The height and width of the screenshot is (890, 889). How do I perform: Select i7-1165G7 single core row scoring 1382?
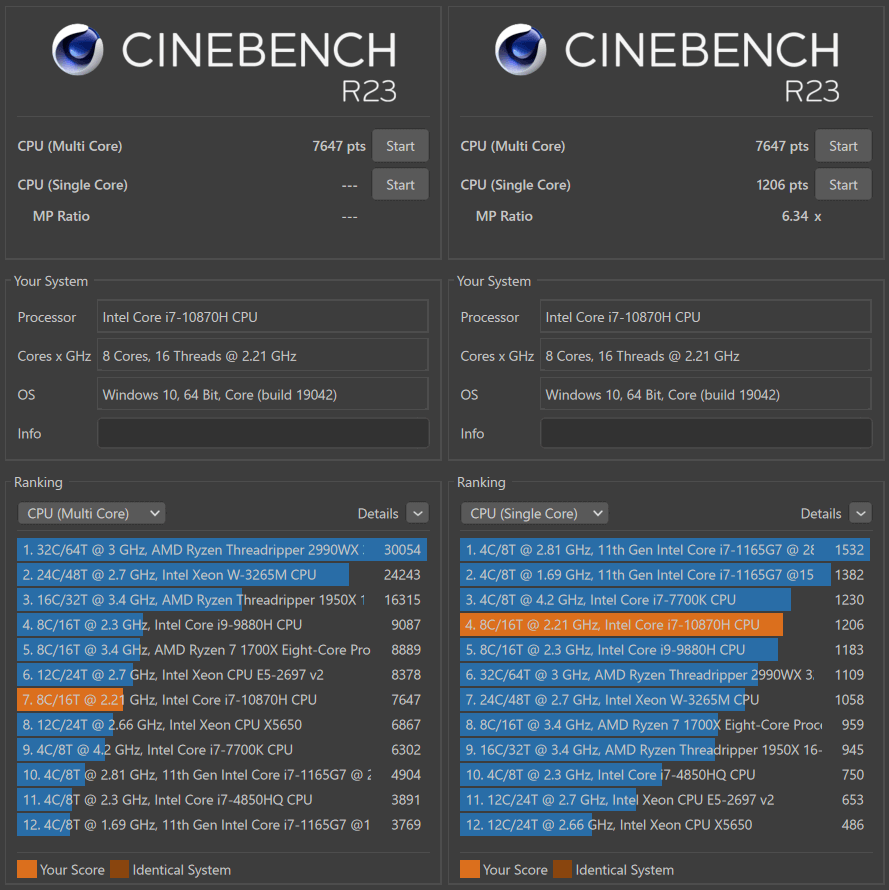(665, 574)
